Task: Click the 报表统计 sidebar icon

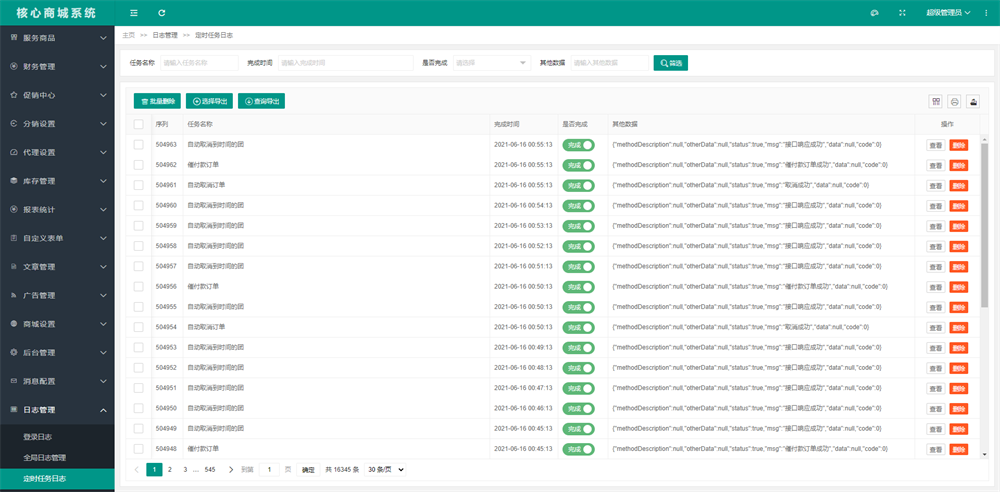Action: [x=13, y=209]
